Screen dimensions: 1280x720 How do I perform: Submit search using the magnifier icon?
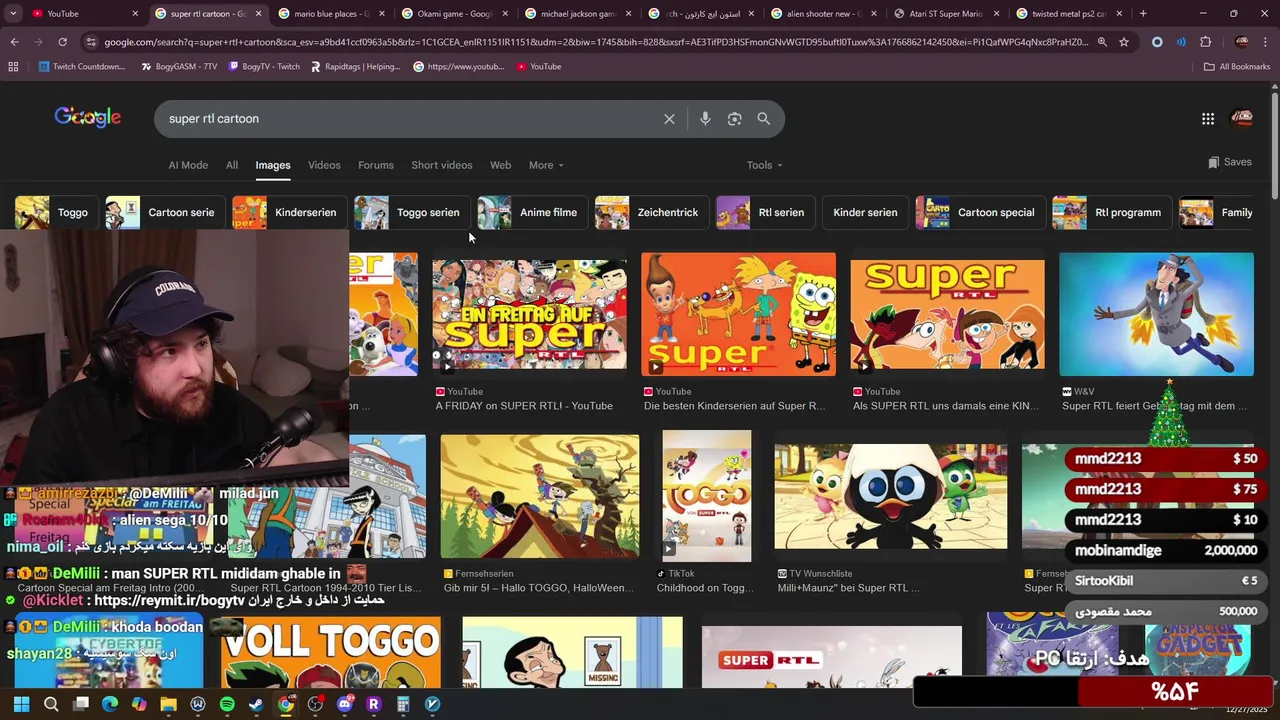[764, 119]
